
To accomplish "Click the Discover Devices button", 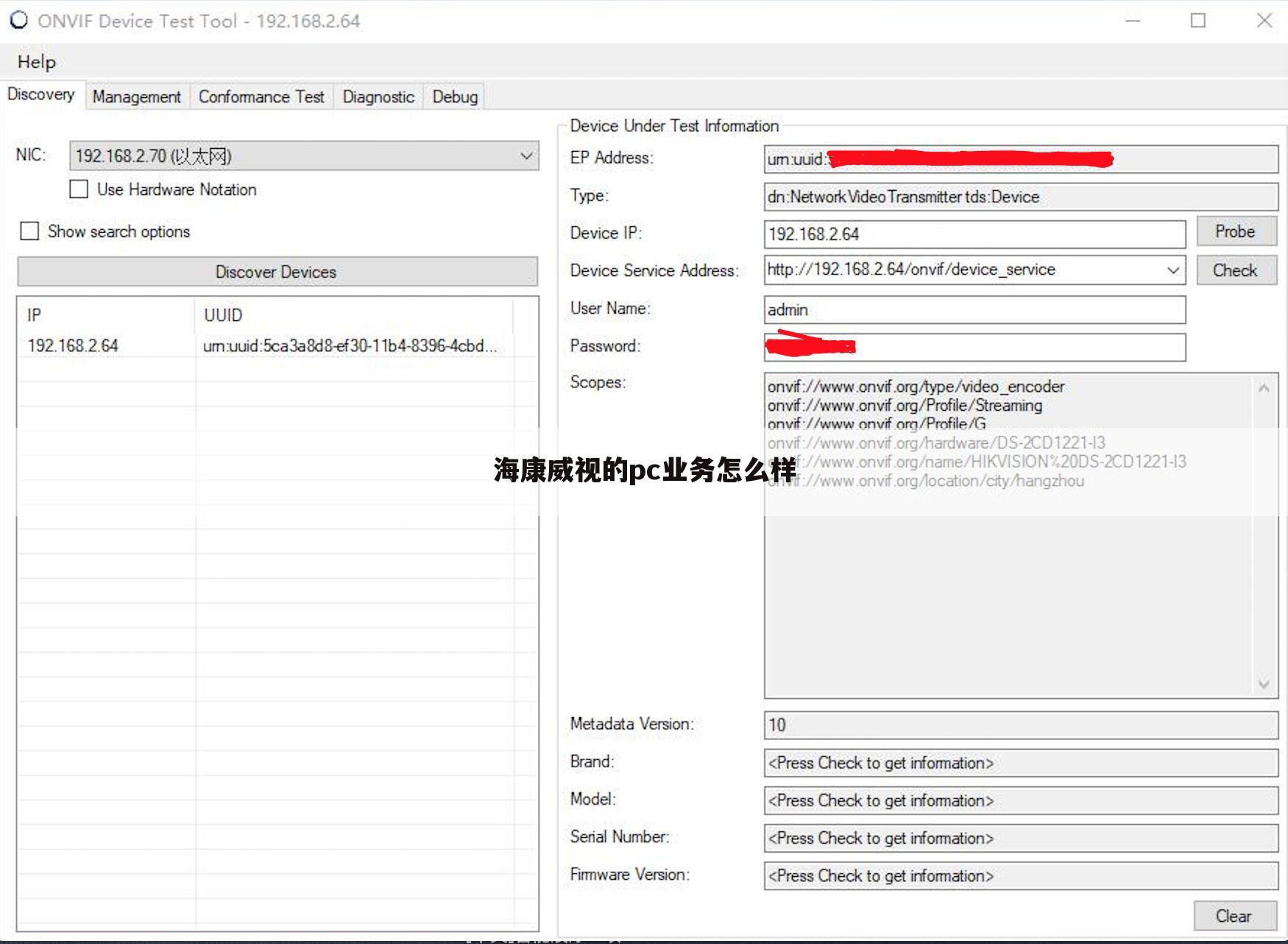I will click(x=277, y=272).
